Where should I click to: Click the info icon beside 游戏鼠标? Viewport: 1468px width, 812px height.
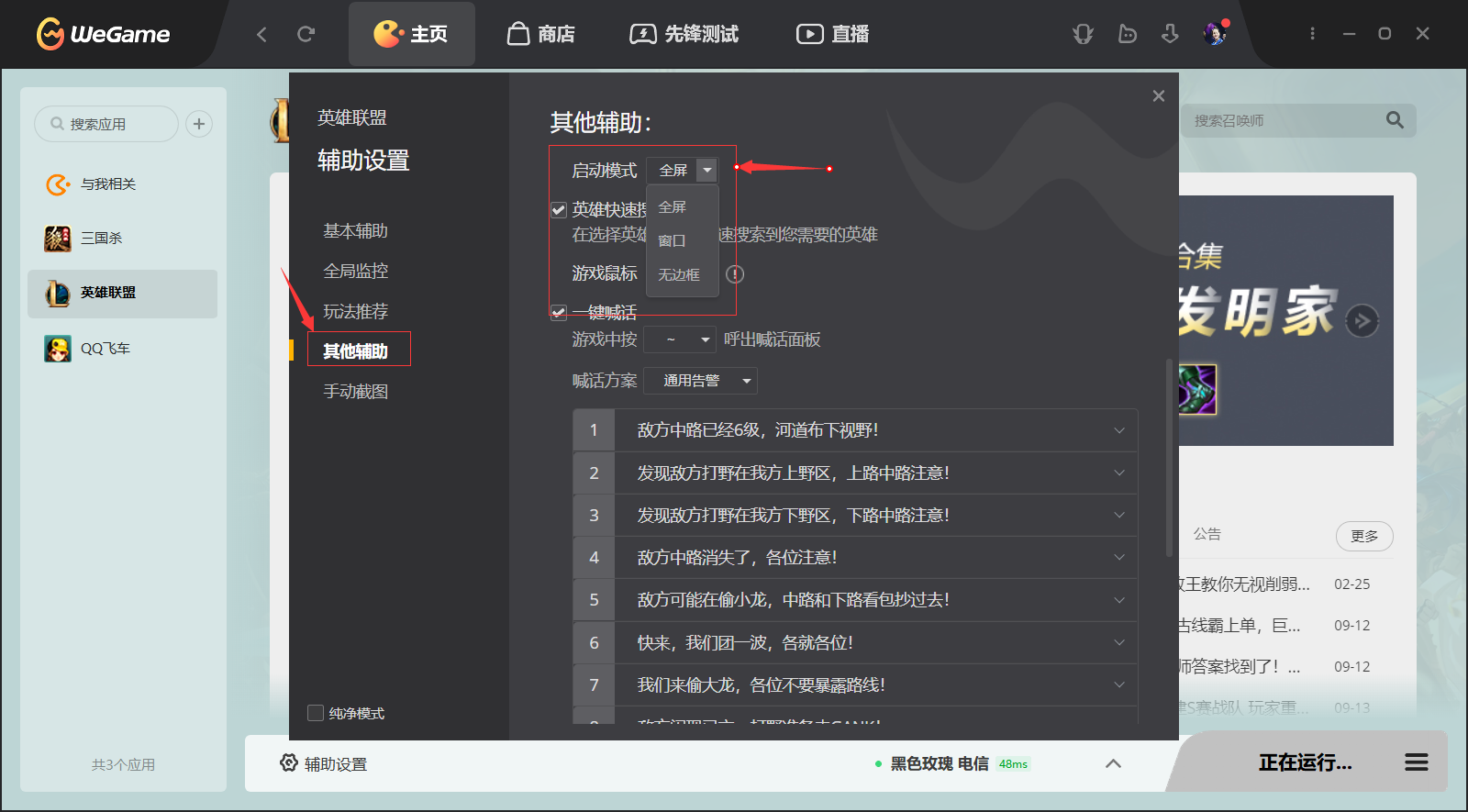click(735, 274)
